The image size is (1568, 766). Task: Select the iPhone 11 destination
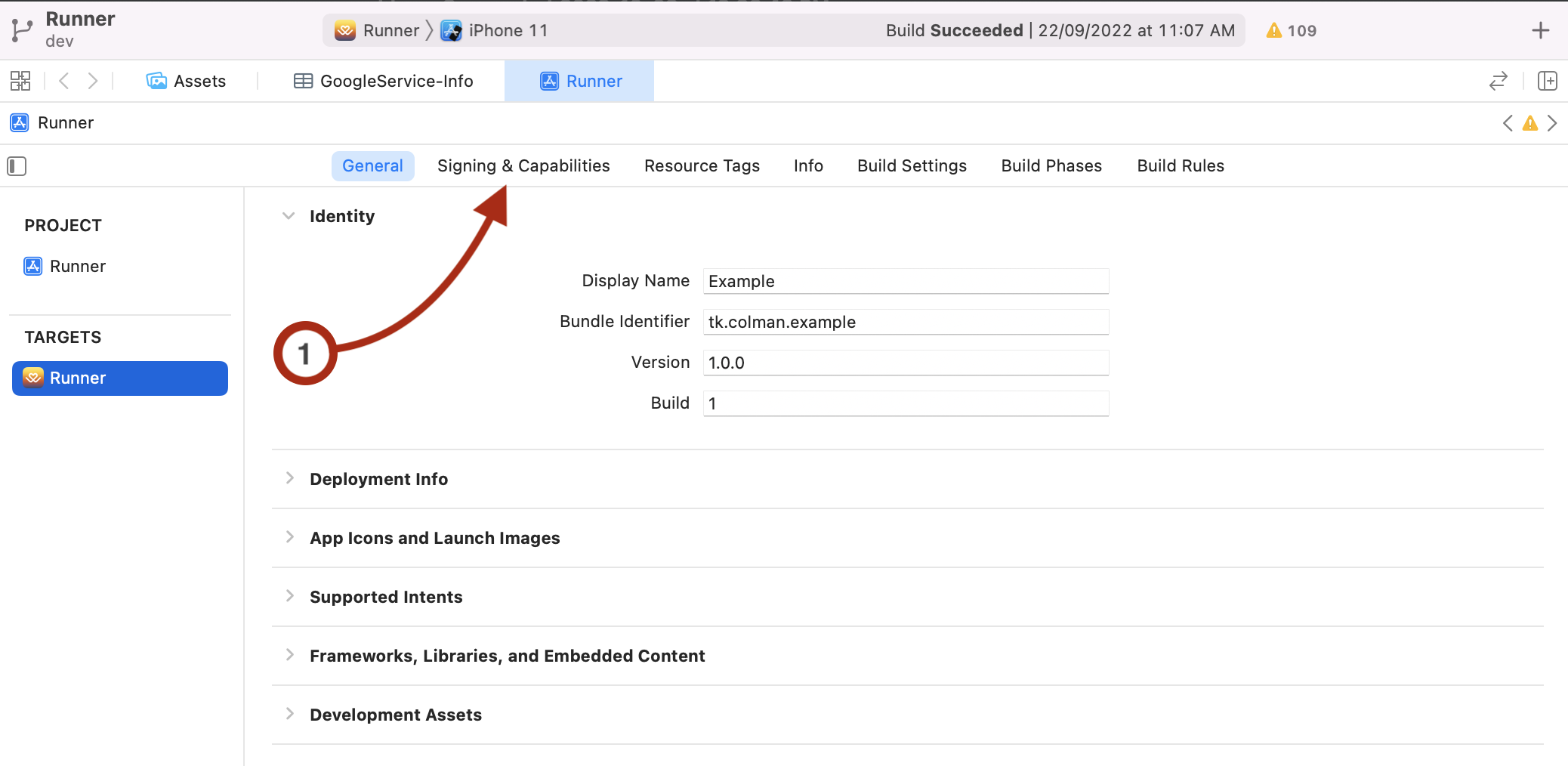[495, 30]
